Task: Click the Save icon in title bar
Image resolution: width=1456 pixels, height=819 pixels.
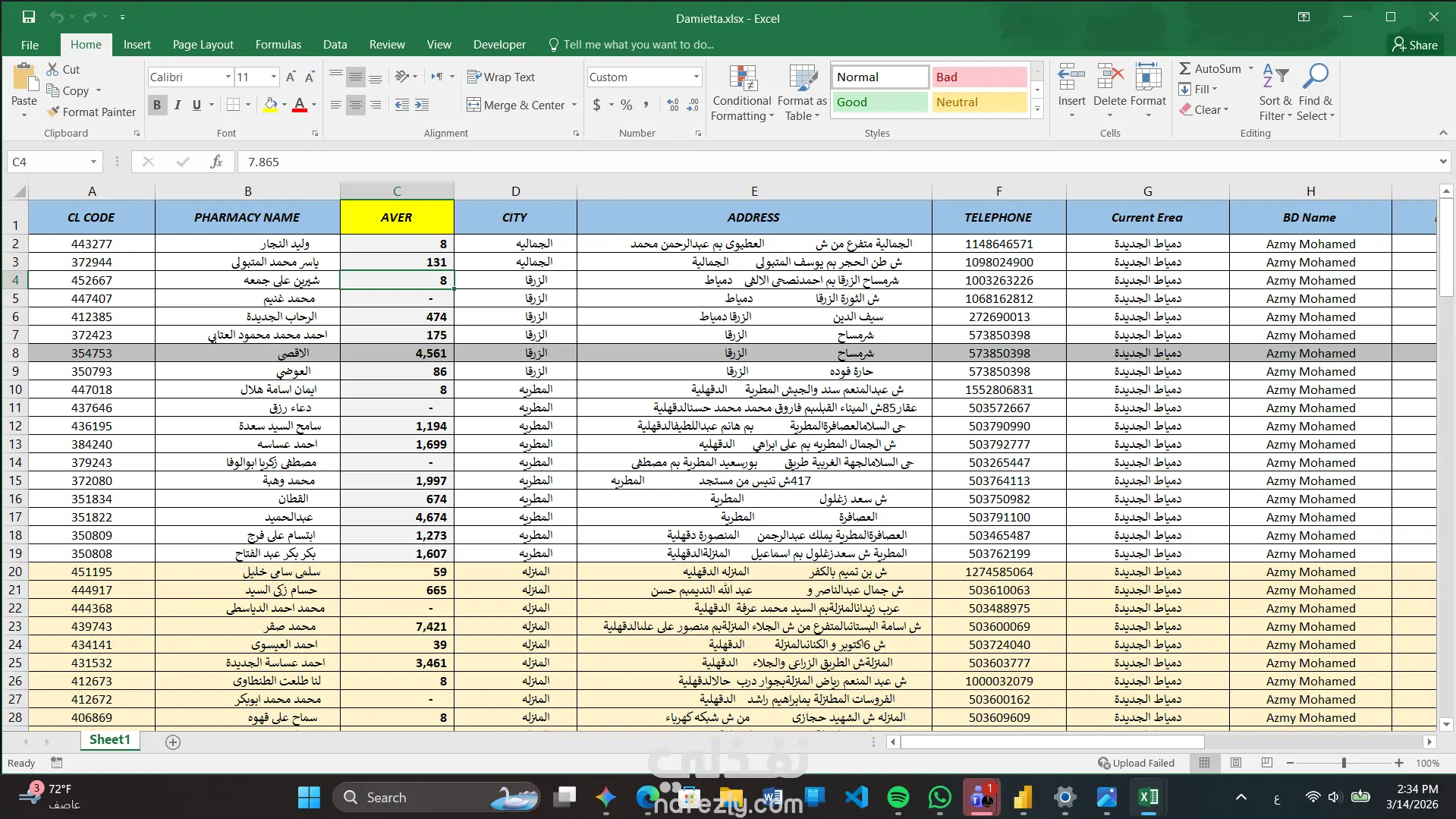Action: pyautogui.click(x=29, y=17)
